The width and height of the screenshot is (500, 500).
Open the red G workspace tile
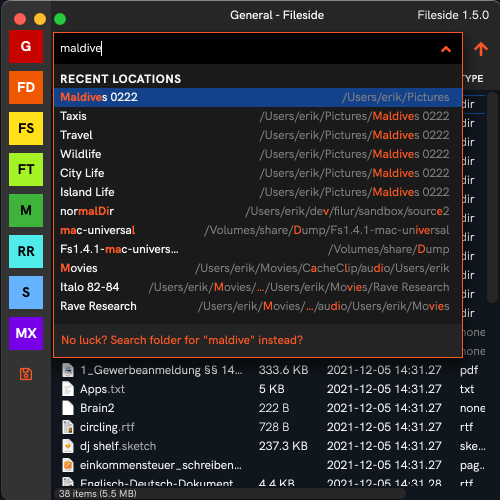(x=26, y=46)
